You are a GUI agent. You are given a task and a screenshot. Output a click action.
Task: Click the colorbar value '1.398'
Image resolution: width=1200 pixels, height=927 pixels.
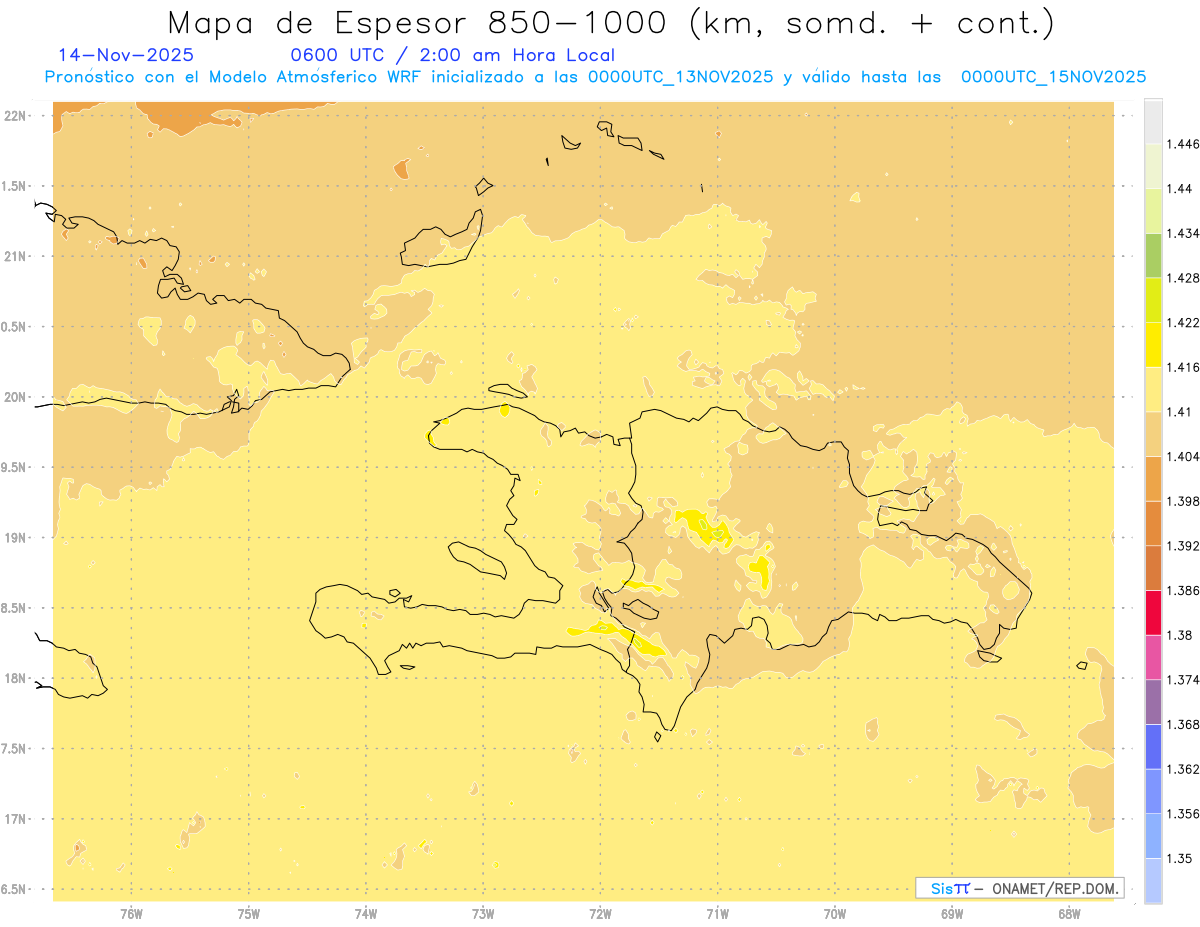pyautogui.click(x=1185, y=501)
